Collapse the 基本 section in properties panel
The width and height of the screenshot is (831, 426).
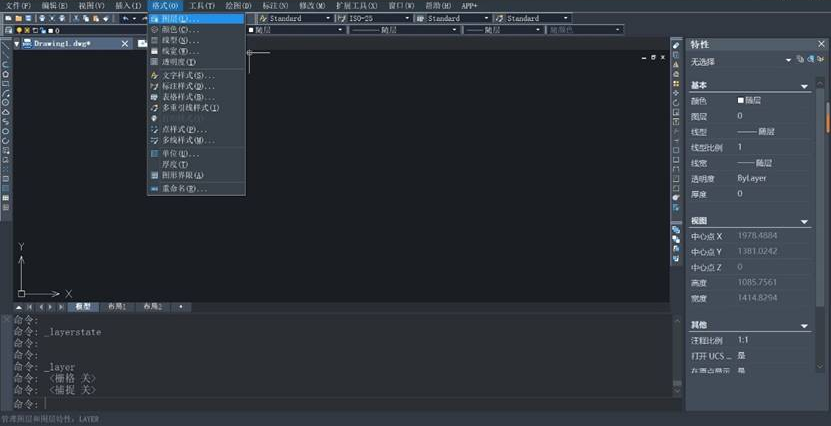(x=804, y=86)
